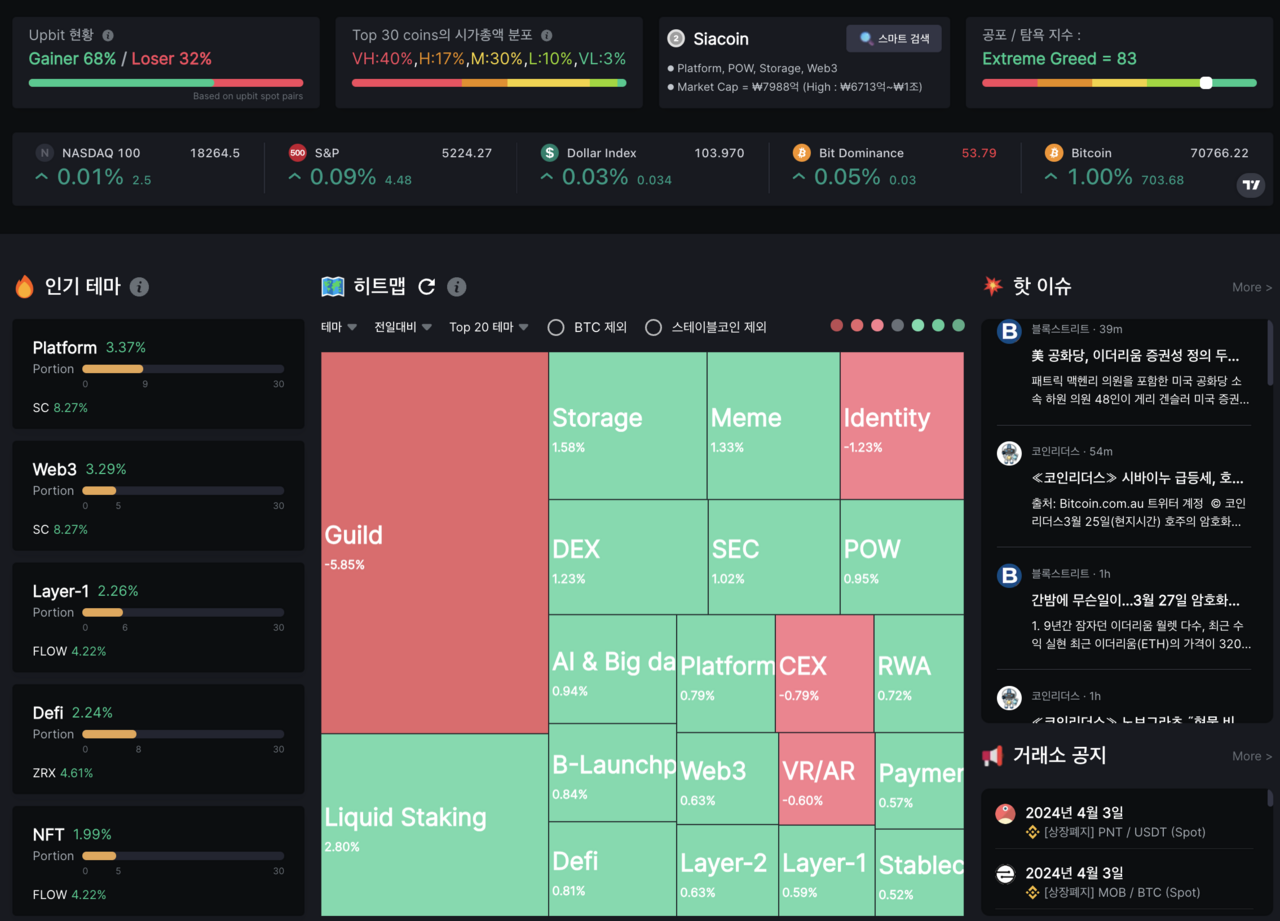Toggle the 스테이블코인 제외 radio option
Image resolution: width=1280 pixels, height=921 pixels.
[x=653, y=327]
